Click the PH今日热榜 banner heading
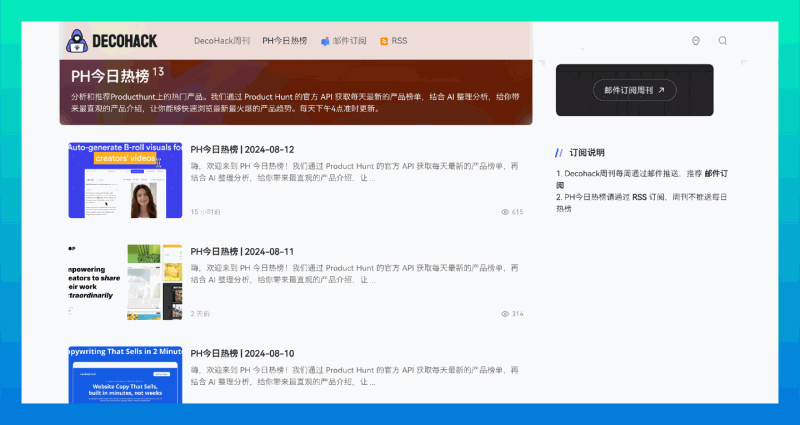 [110, 77]
